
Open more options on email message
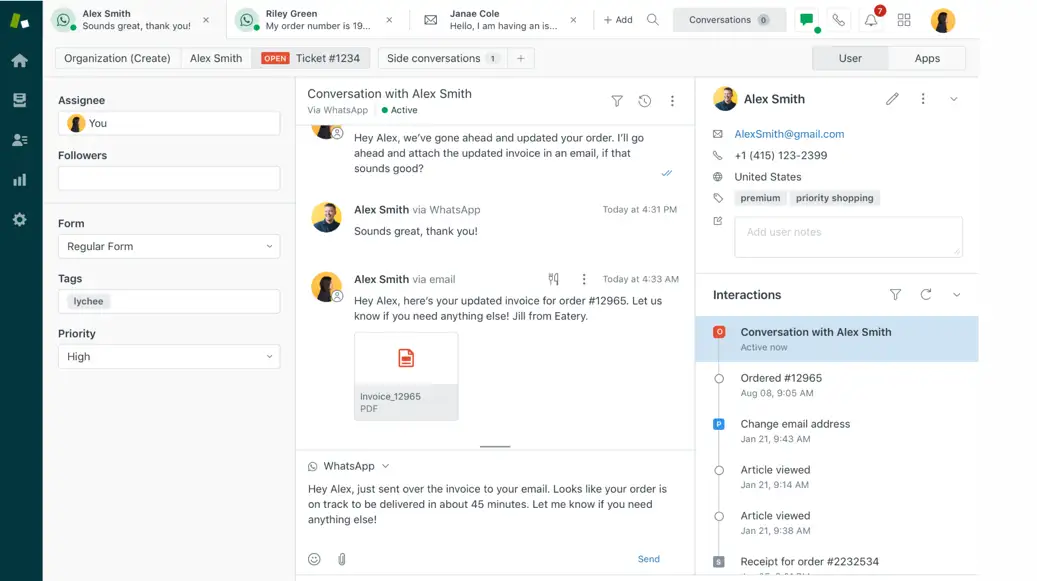(584, 279)
